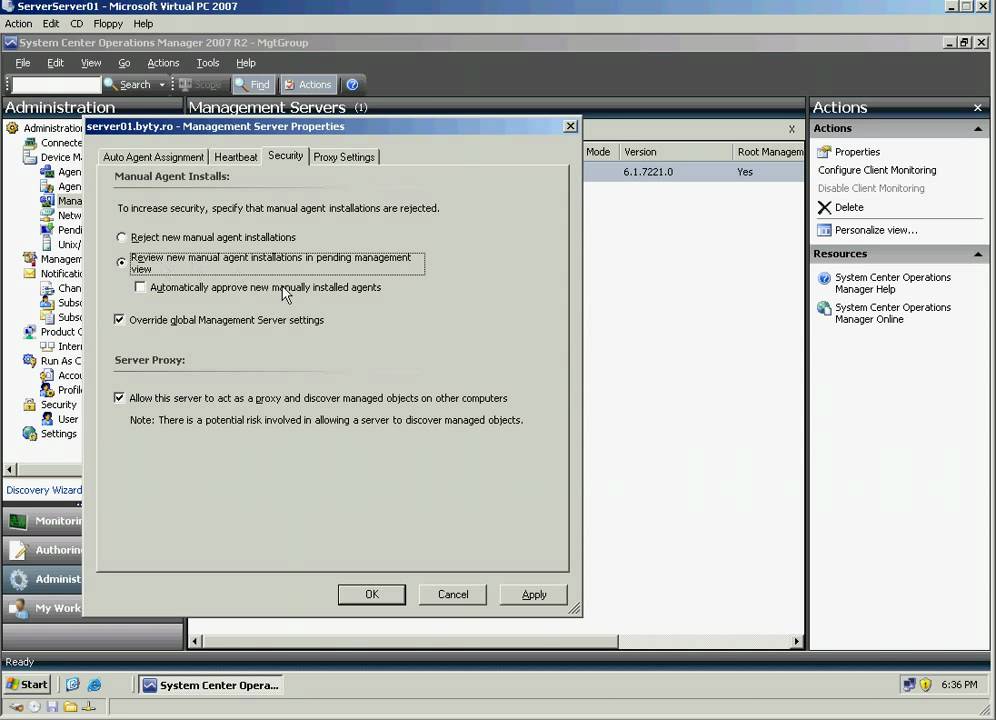This screenshot has width=996, height=720.
Task: Click navigation tree scrollbar left arrow
Action: 10,470
